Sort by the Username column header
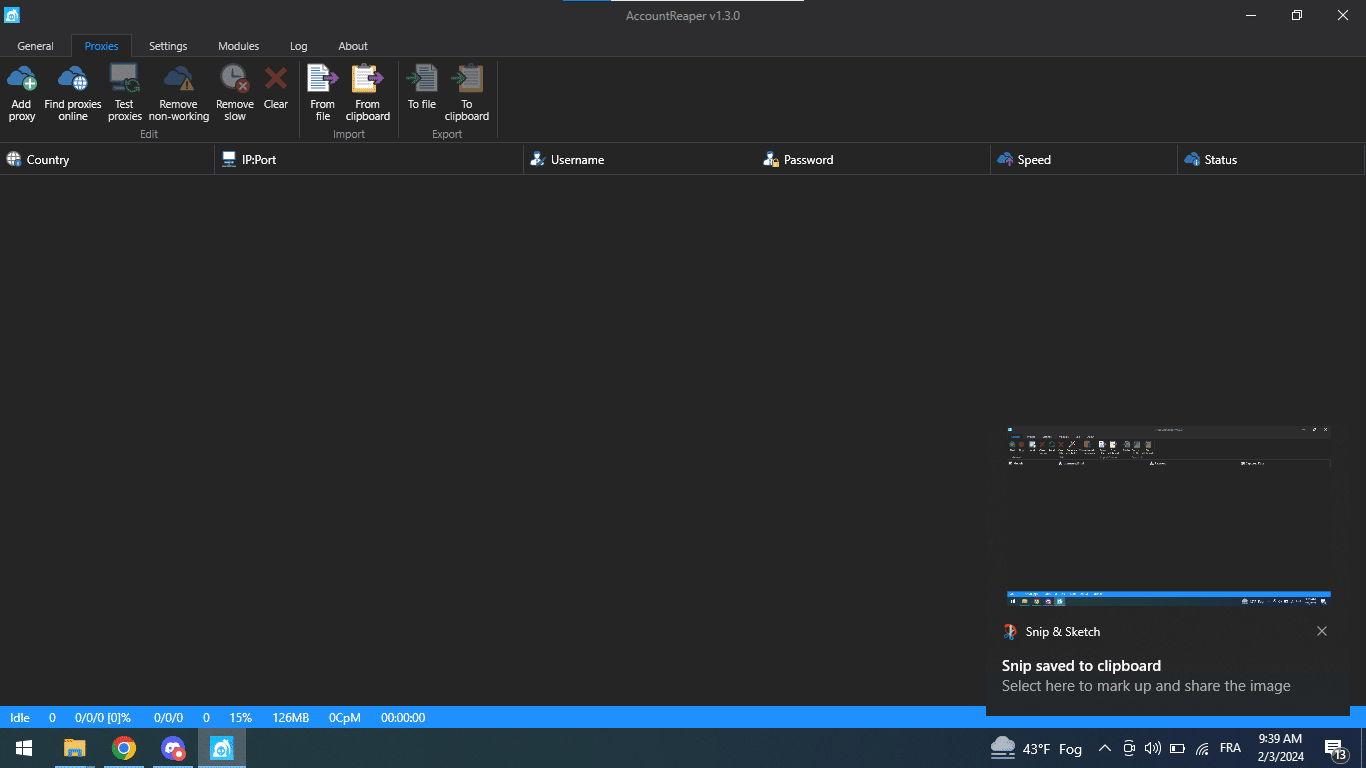1366x768 pixels. click(640, 159)
